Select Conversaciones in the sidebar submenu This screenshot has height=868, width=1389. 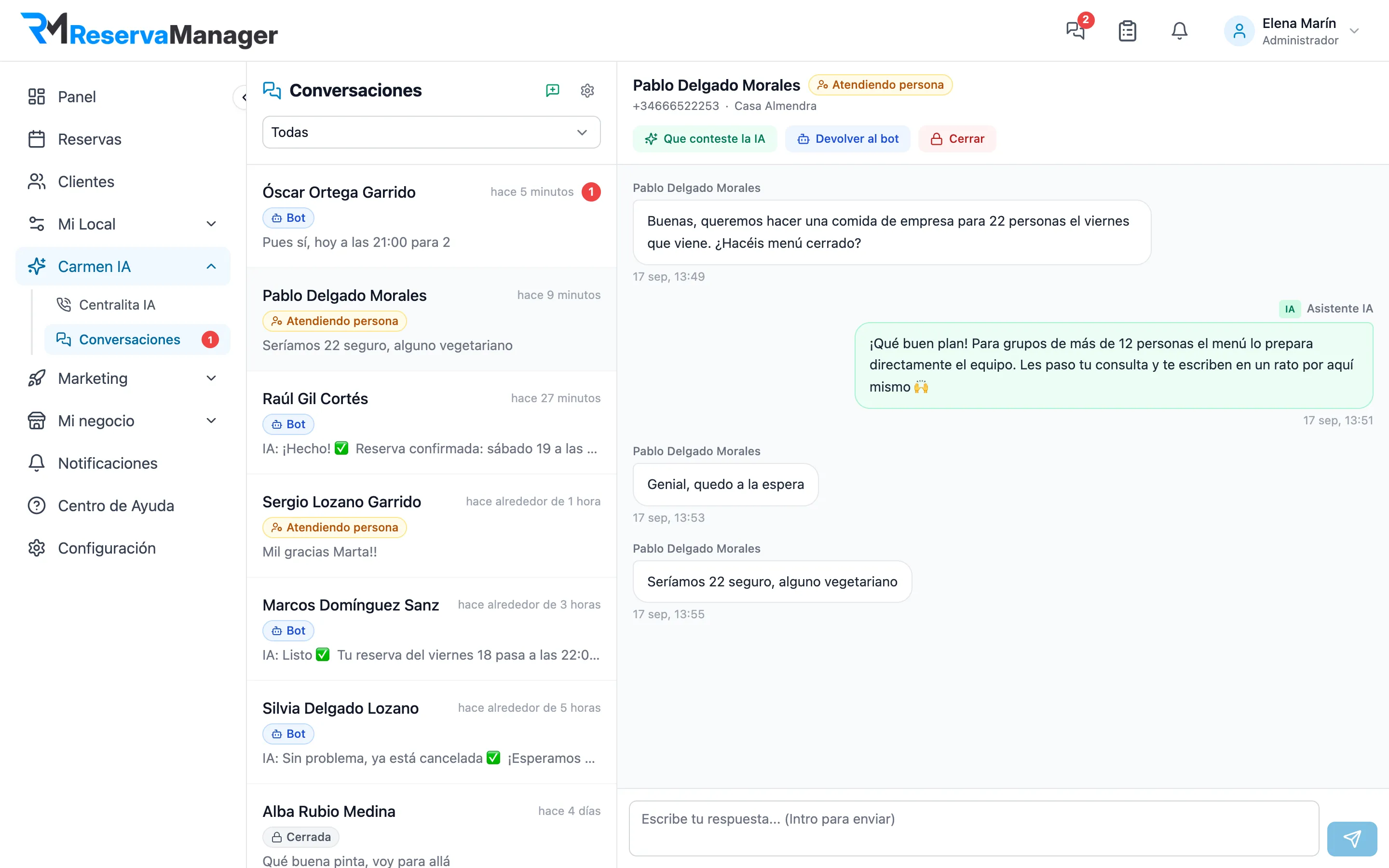(138, 339)
